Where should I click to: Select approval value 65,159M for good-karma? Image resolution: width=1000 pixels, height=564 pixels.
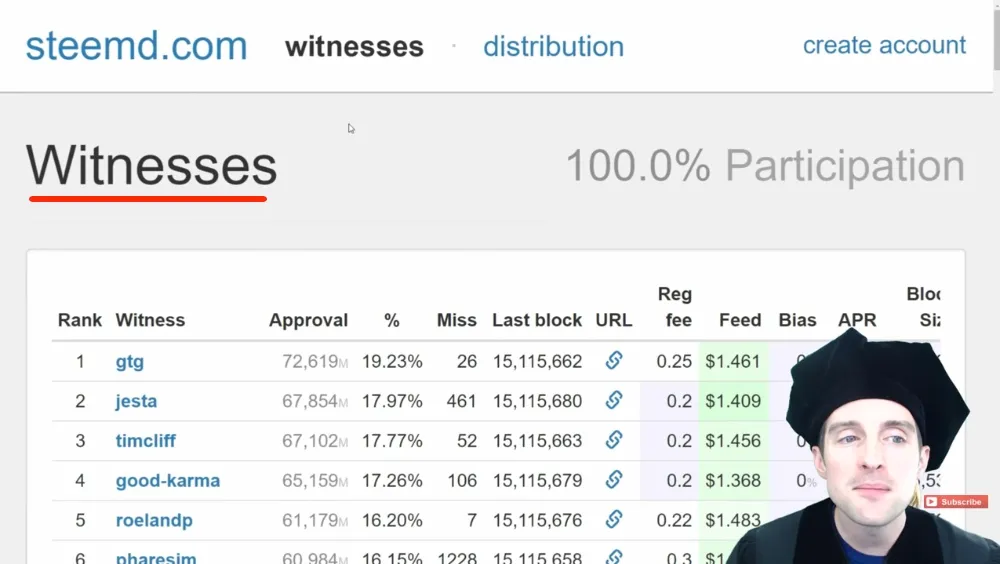click(315, 480)
